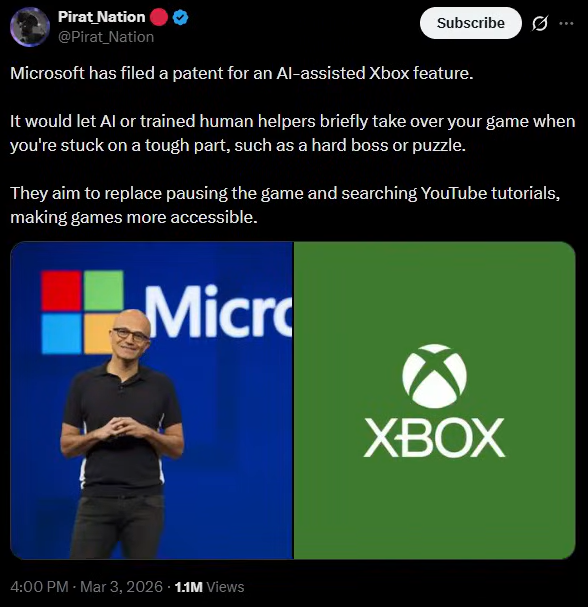The height and width of the screenshot is (607, 588).
Task: Open the three-dot more options menu
Action: (566, 23)
